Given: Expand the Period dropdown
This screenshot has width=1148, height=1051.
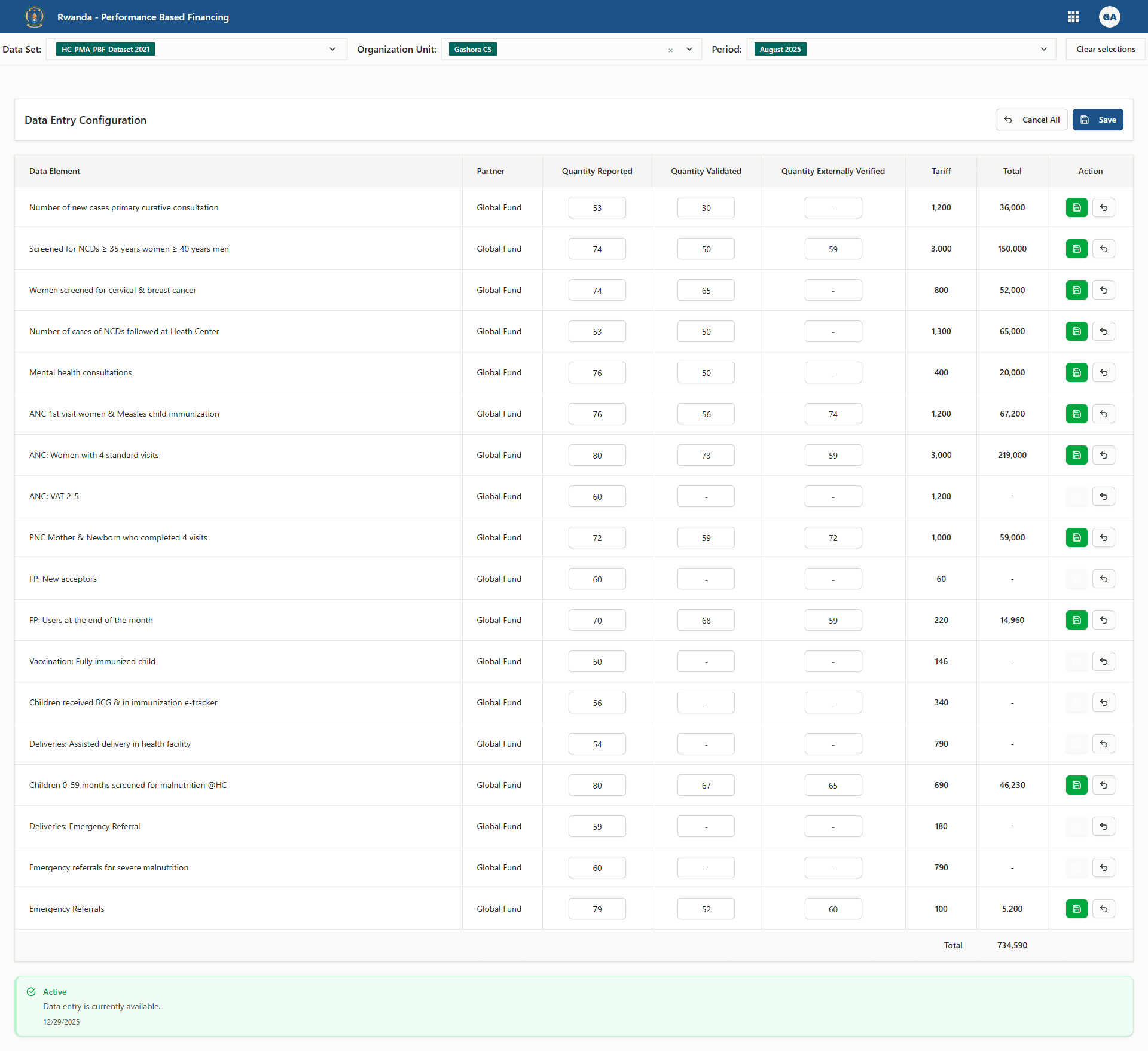Looking at the screenshot, I should (x=1044, y=49).
